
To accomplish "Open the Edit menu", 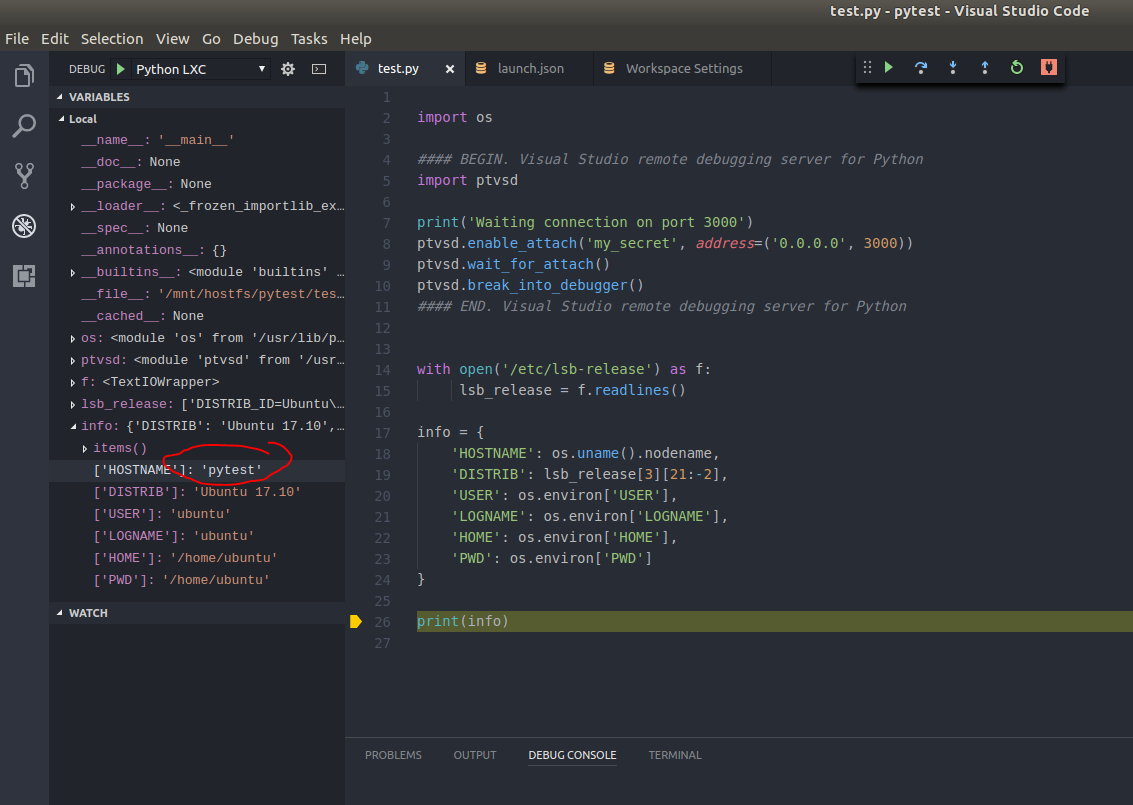I will [55, 39].
